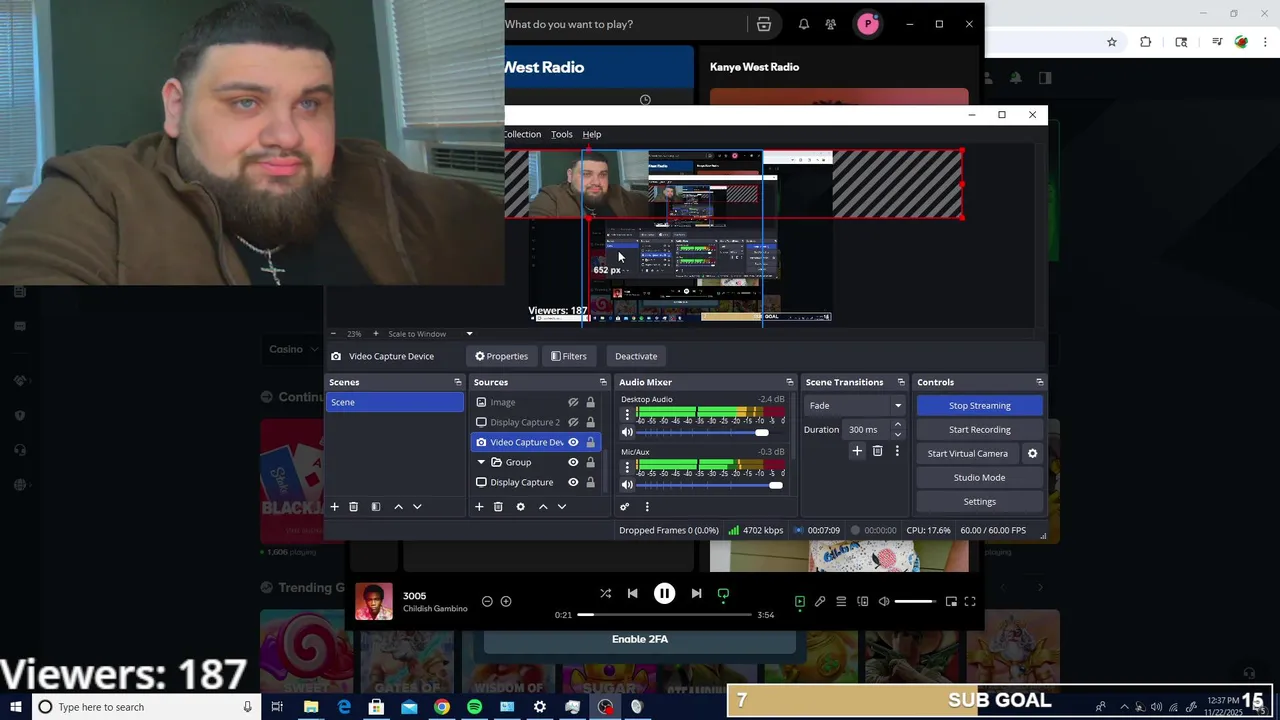Click Start Recording button

tap(980, 429)
